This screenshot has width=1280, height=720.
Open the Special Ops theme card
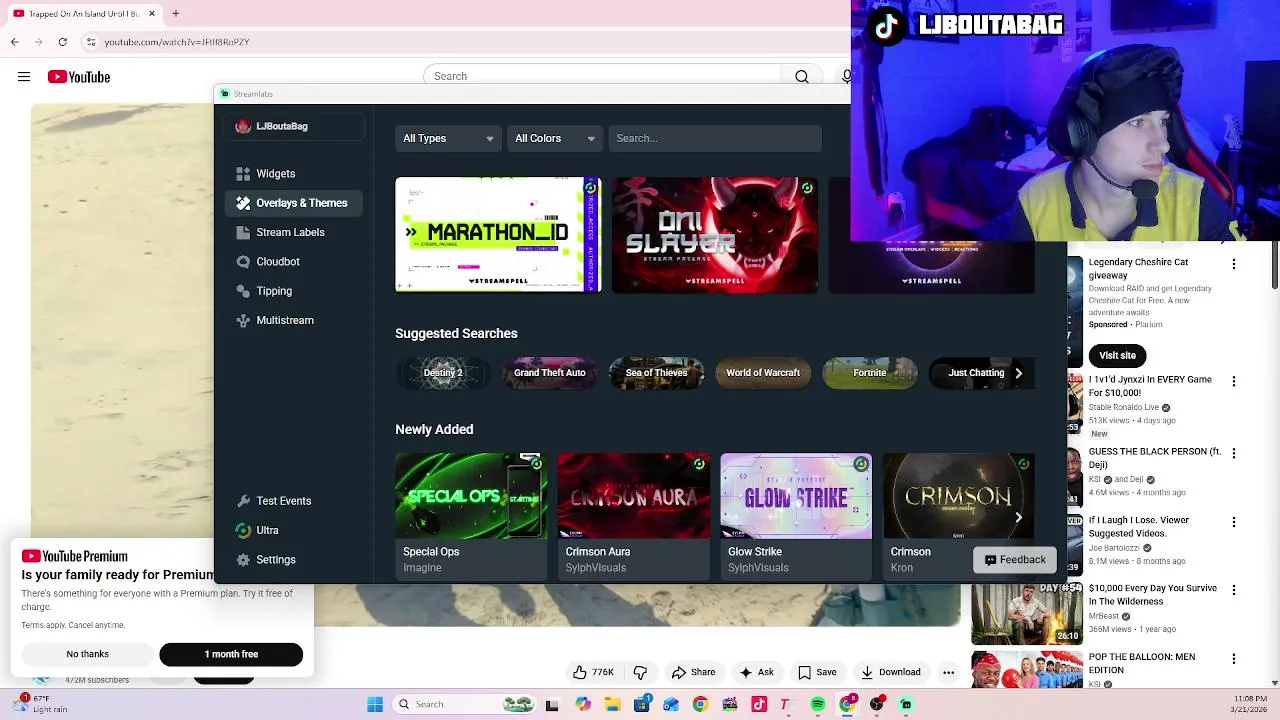pos(471,516)
